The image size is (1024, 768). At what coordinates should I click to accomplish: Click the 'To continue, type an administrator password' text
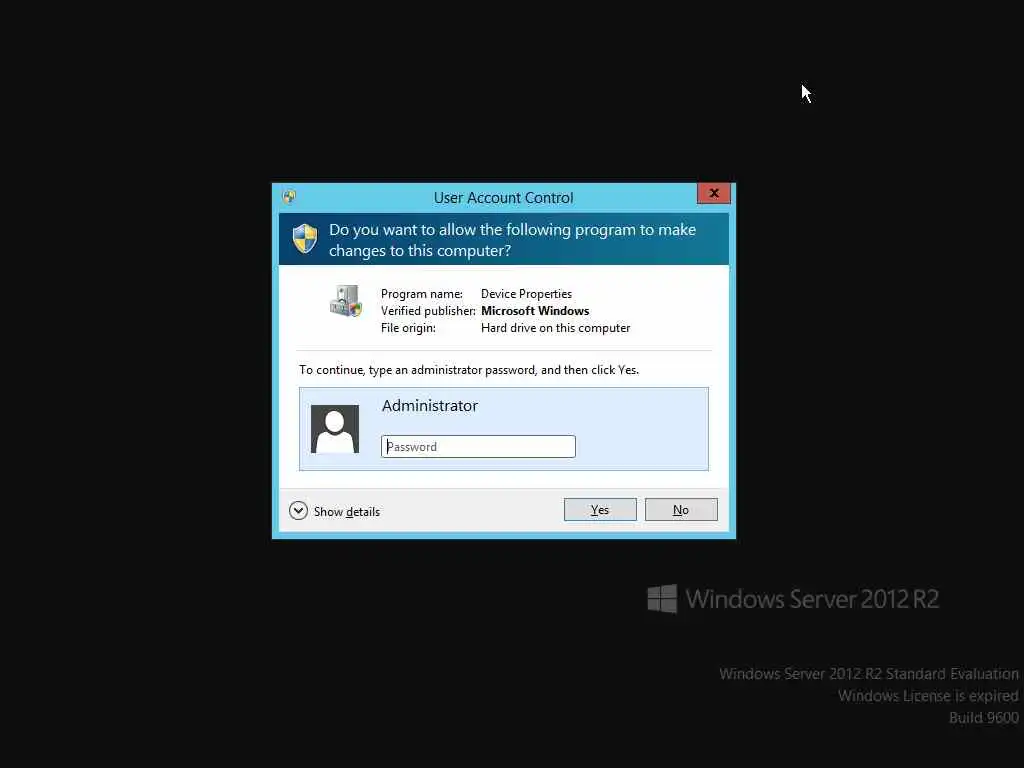(469, 370)
